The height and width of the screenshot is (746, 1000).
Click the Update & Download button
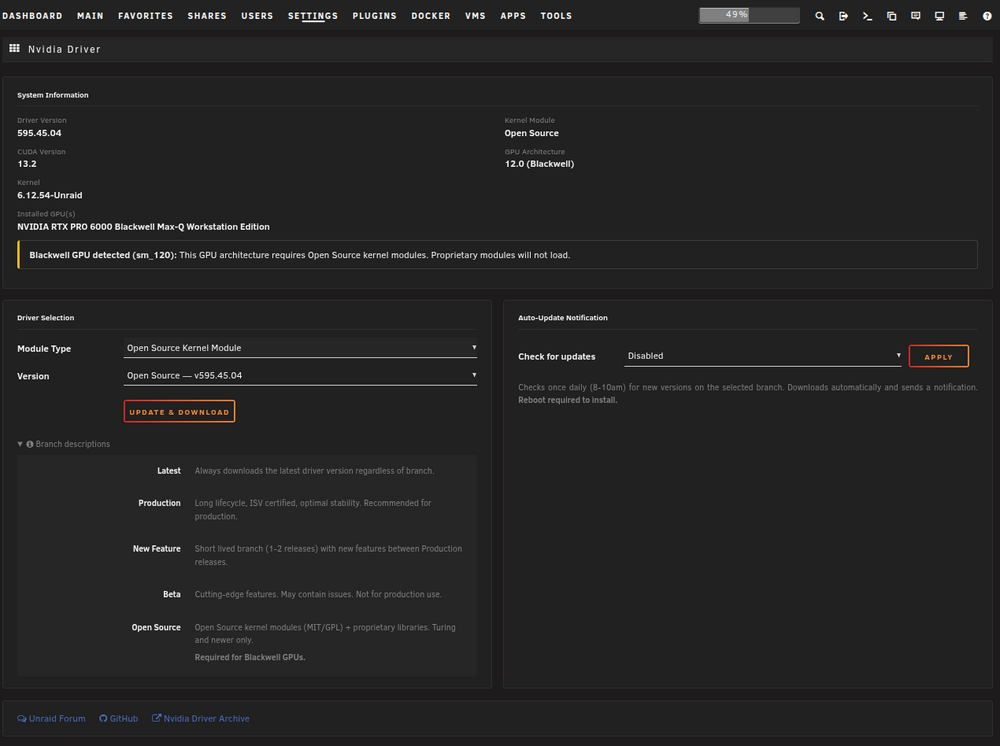tap(179, 412)
